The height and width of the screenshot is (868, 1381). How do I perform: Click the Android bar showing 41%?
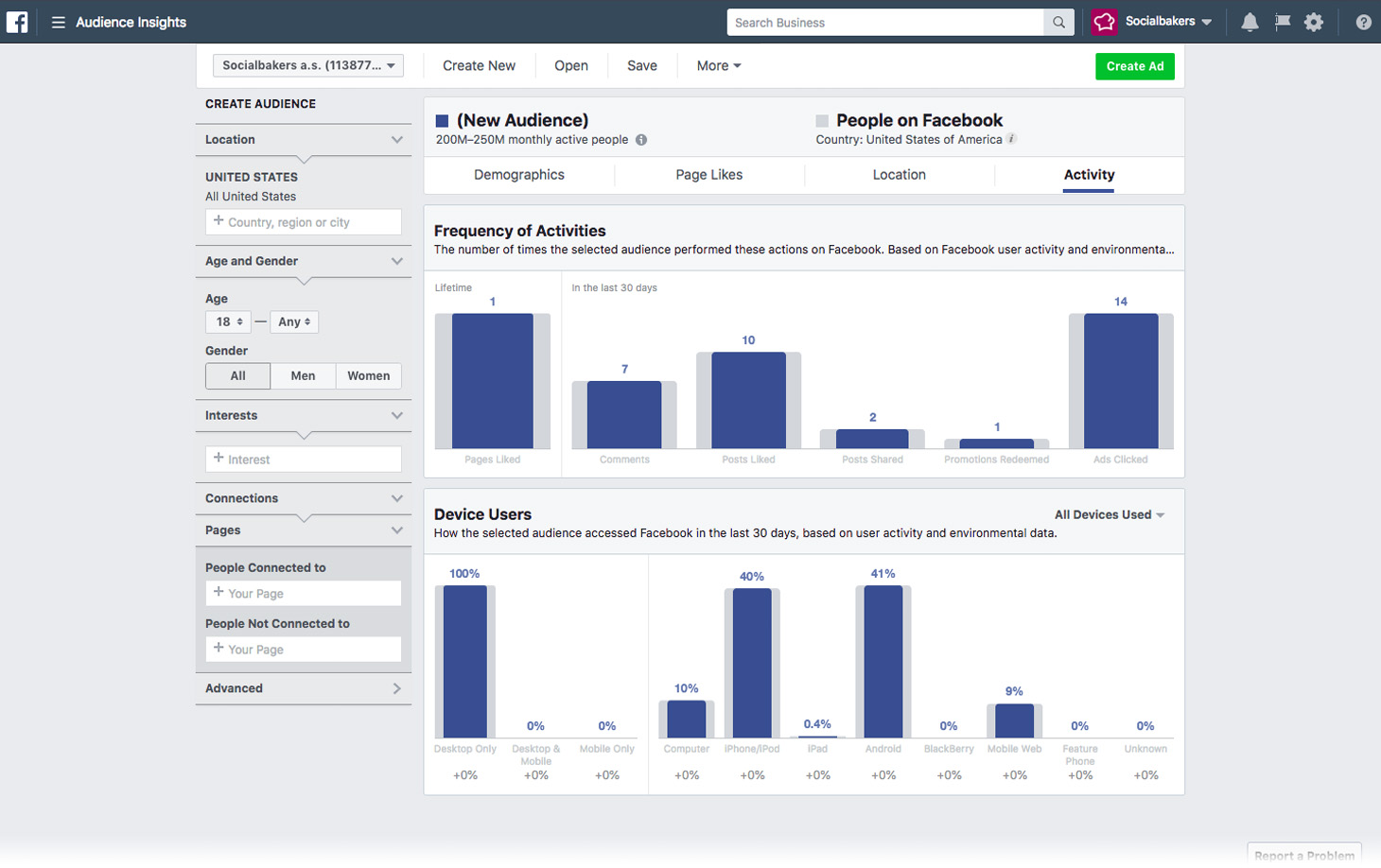(883, 662)
